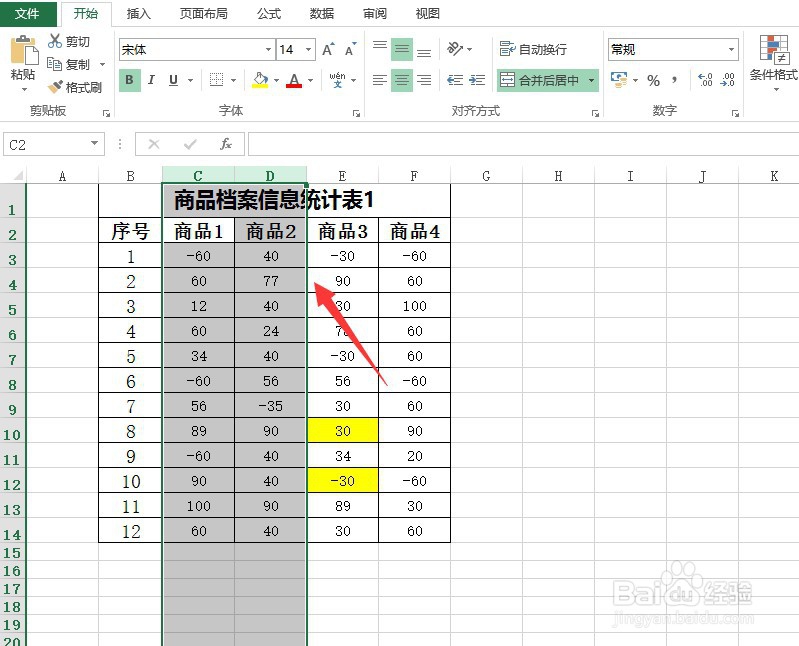Apply cell borders icon
The width and height of the screenshot is (799, 646).
click(217, 80)
